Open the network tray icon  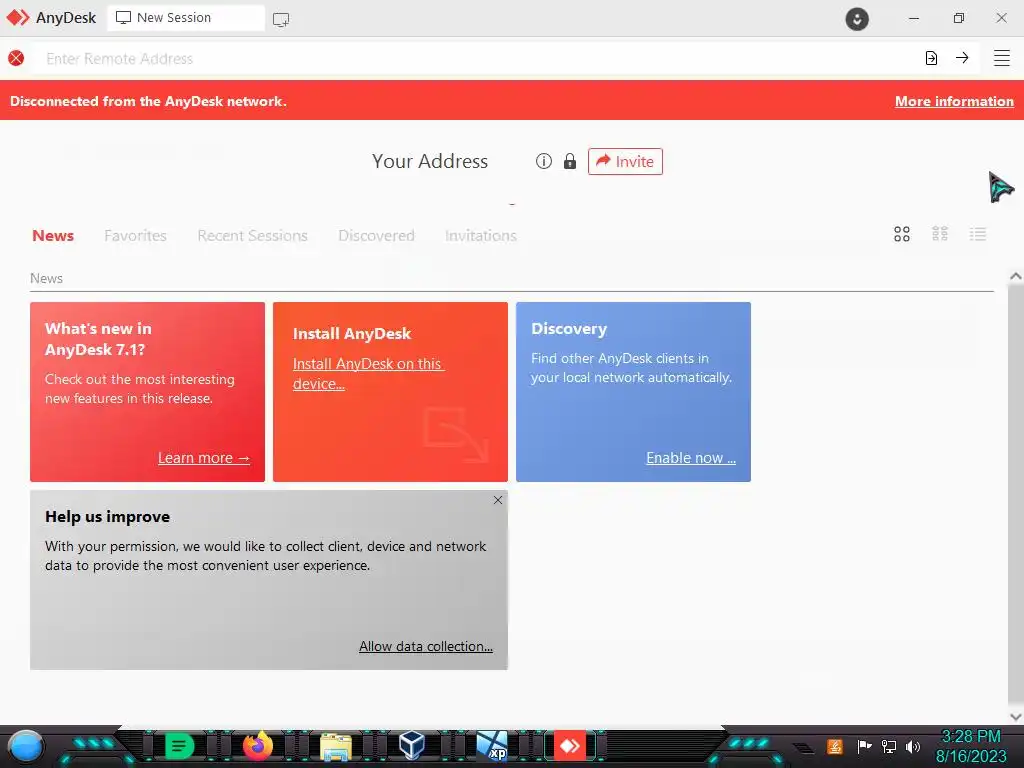pos(889,746)
